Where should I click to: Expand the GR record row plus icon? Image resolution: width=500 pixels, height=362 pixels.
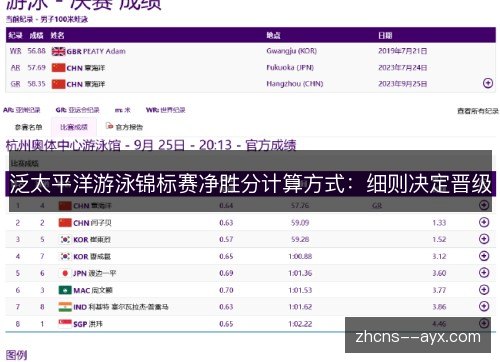[x=488, y=83]
